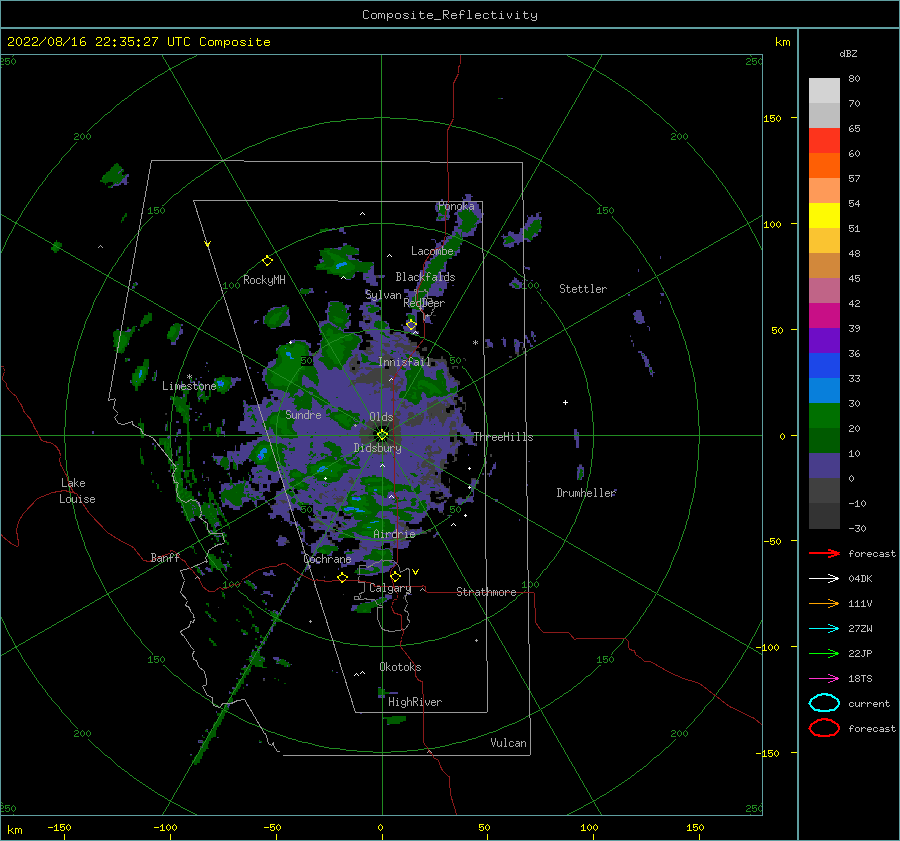Click the Cochrane city label

click(327, 559)
